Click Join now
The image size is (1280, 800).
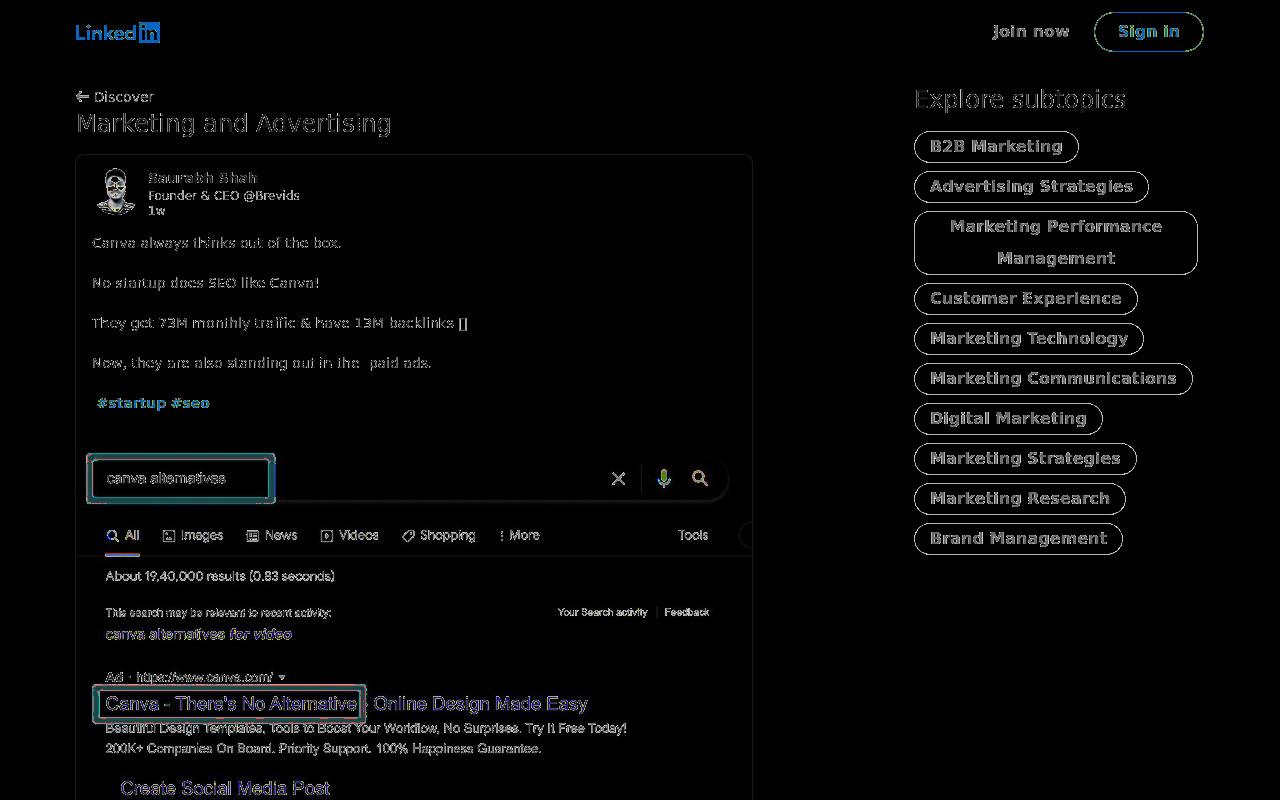pos(1031,32)
